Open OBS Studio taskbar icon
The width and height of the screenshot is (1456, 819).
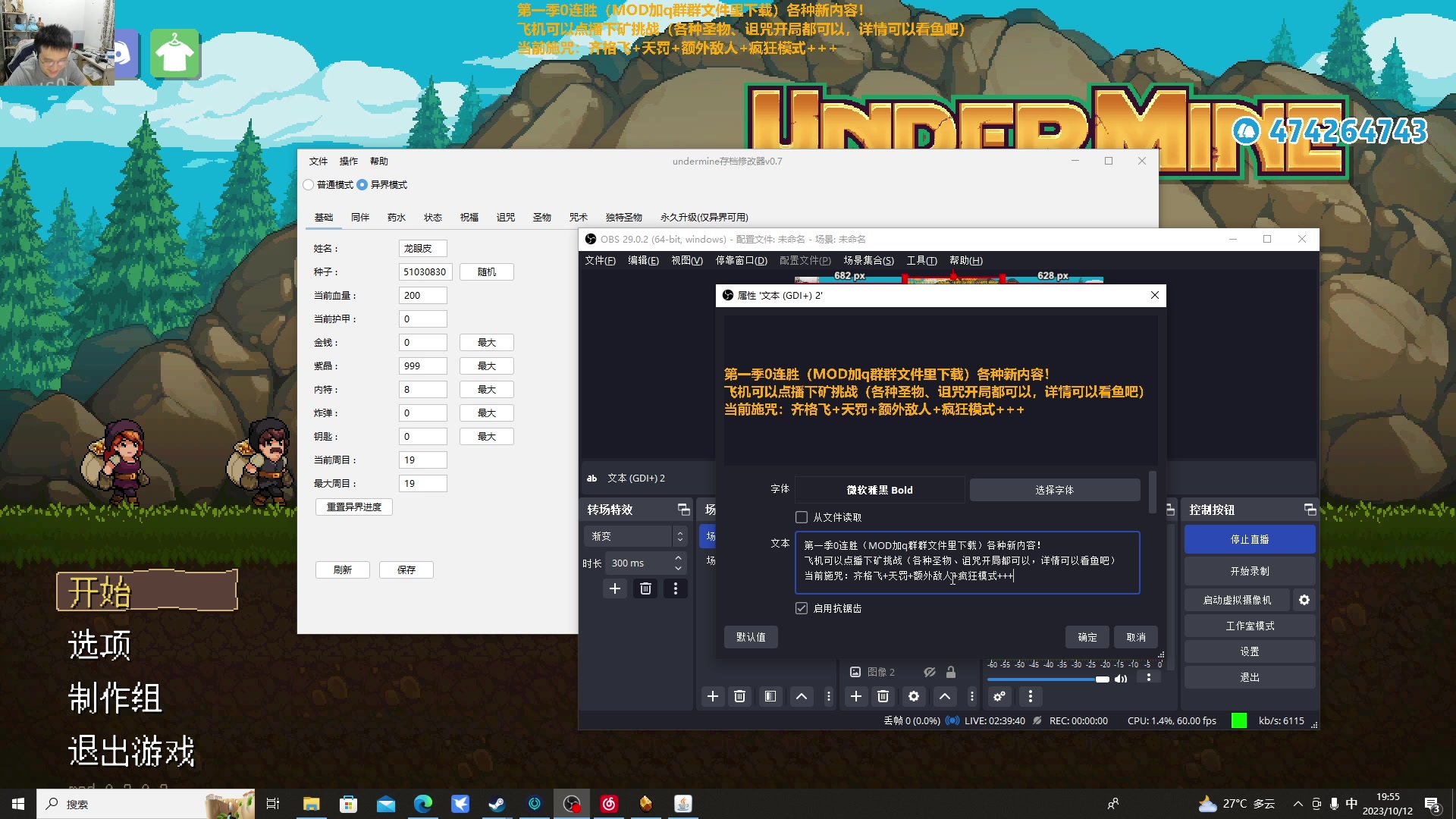click(x=572, y=804)
